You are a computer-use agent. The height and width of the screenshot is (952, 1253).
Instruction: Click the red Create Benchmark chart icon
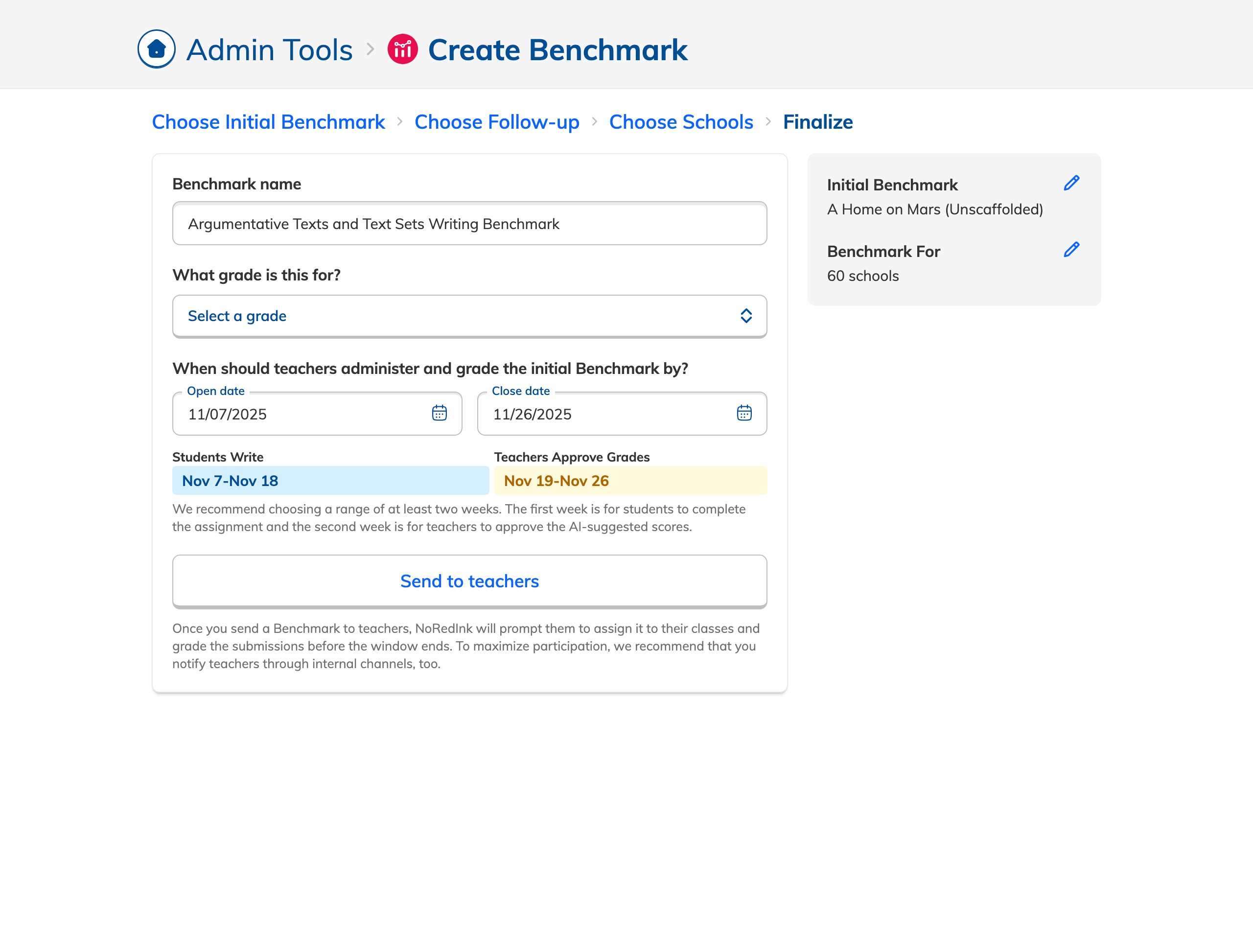coord(402,49)
